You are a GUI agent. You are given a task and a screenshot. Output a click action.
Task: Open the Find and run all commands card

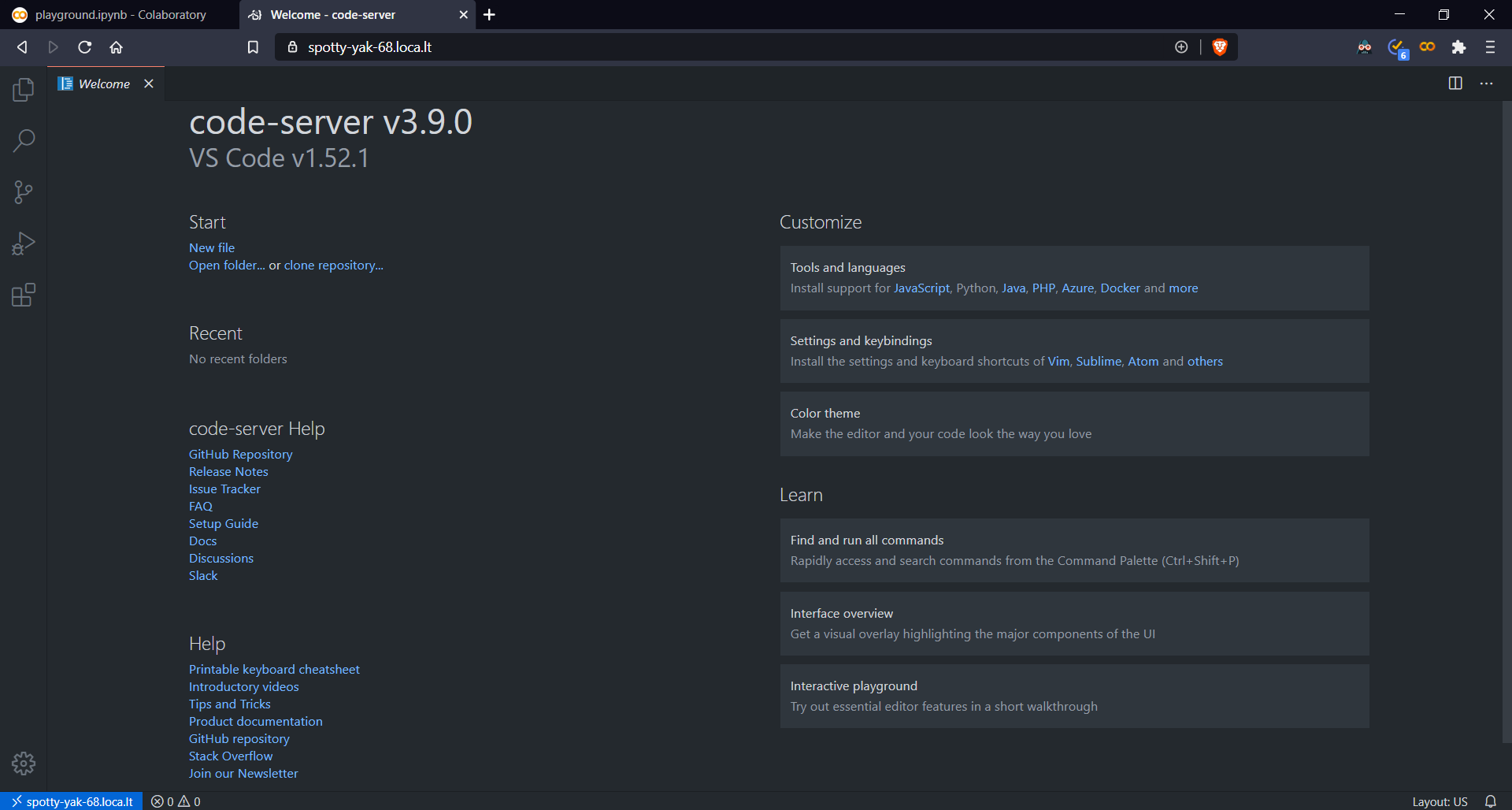[x=1074, y=551]
